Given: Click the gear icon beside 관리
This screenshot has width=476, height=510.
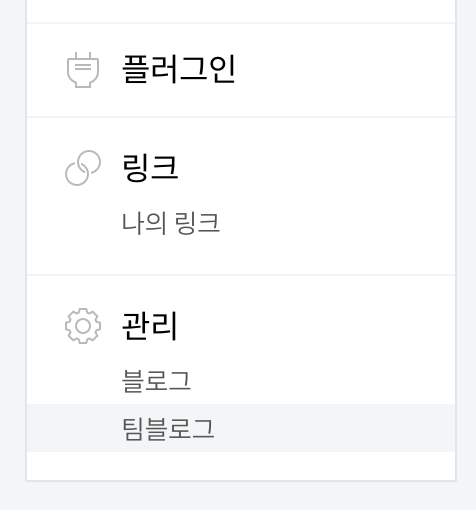Looking at the screenshot, I should coord(83,326).
